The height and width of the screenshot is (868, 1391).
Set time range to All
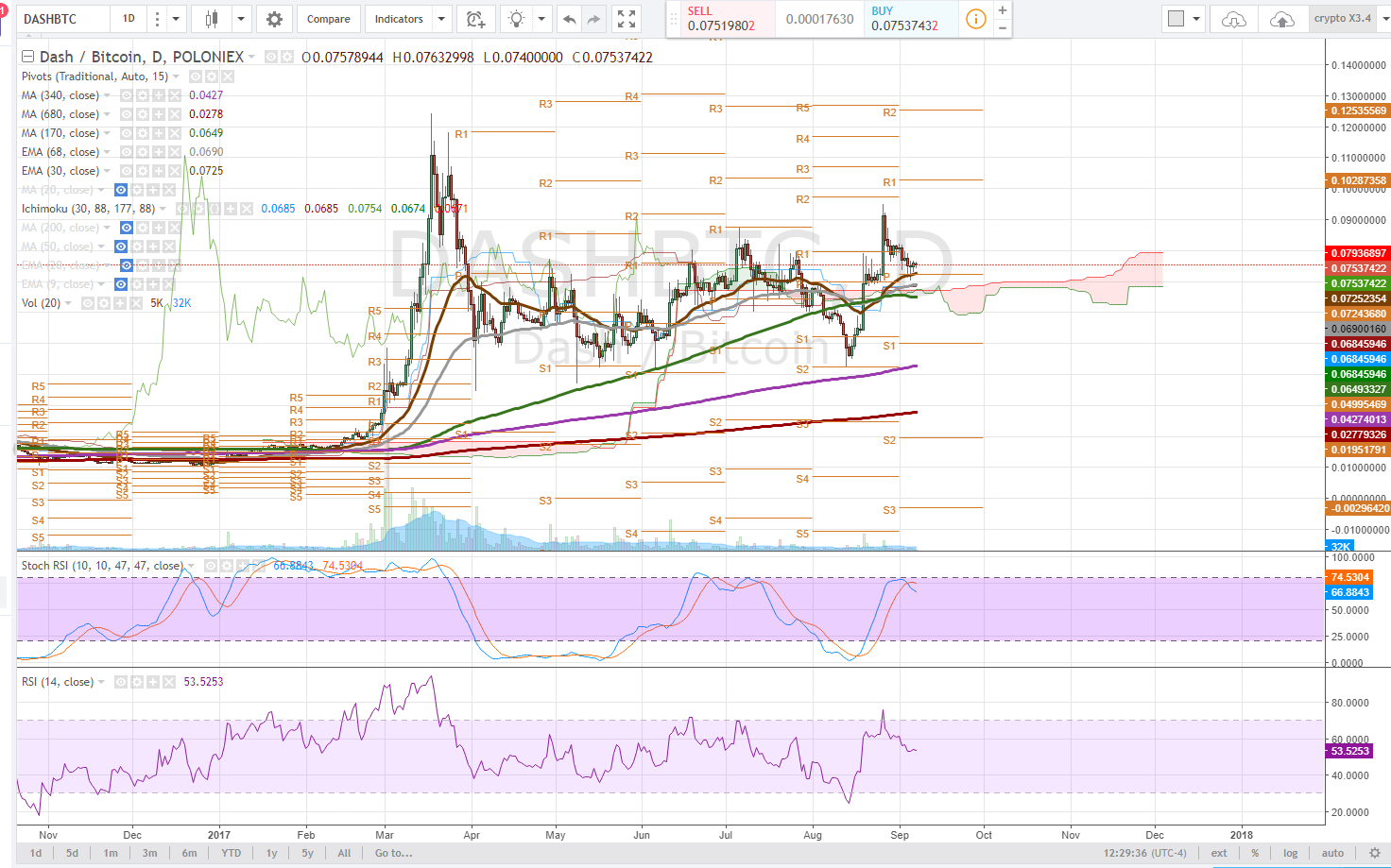pyautogui.click(x=344, y=853)
